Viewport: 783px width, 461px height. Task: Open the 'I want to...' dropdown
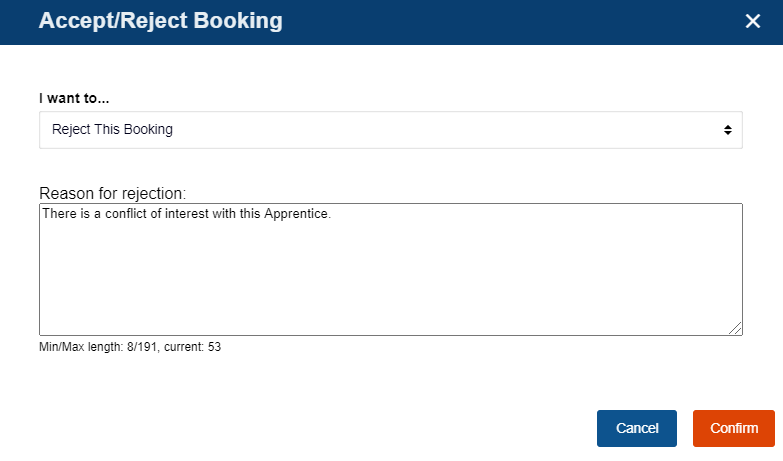pyautogui.click(x=390, y=130)
